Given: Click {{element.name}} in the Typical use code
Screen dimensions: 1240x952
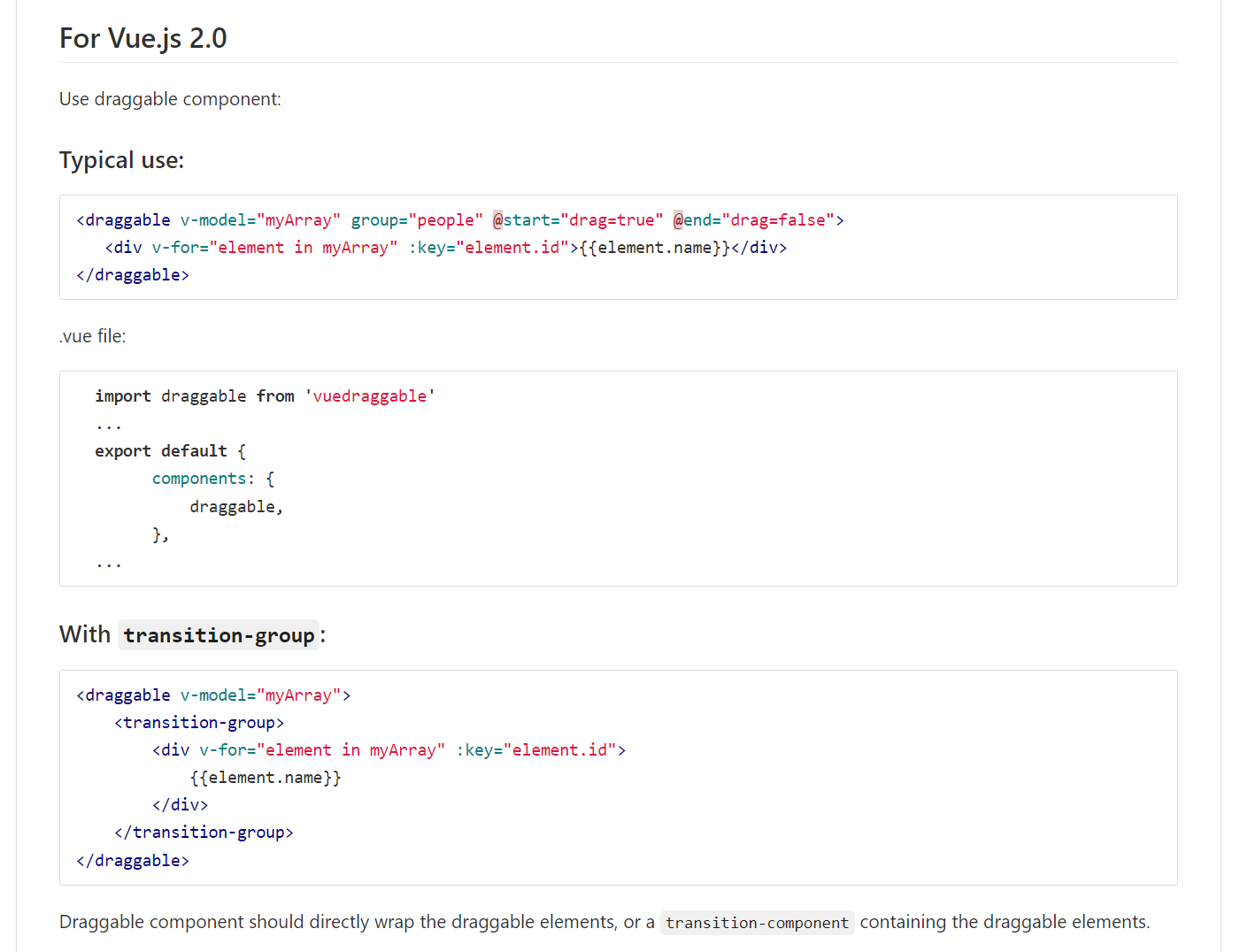Looking at the screenshot, I should click(654, 248).
